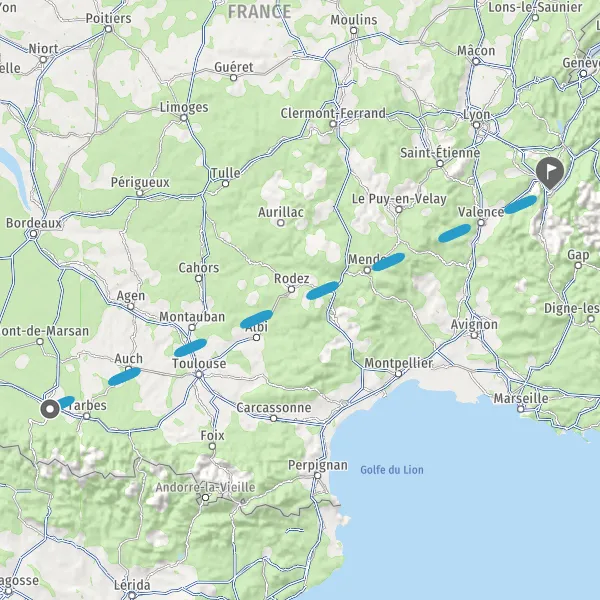This screenshot has height=600, width=600.
Task: Click the FRANCE country label
Action: pyautogui.click(x=259, y=12)
